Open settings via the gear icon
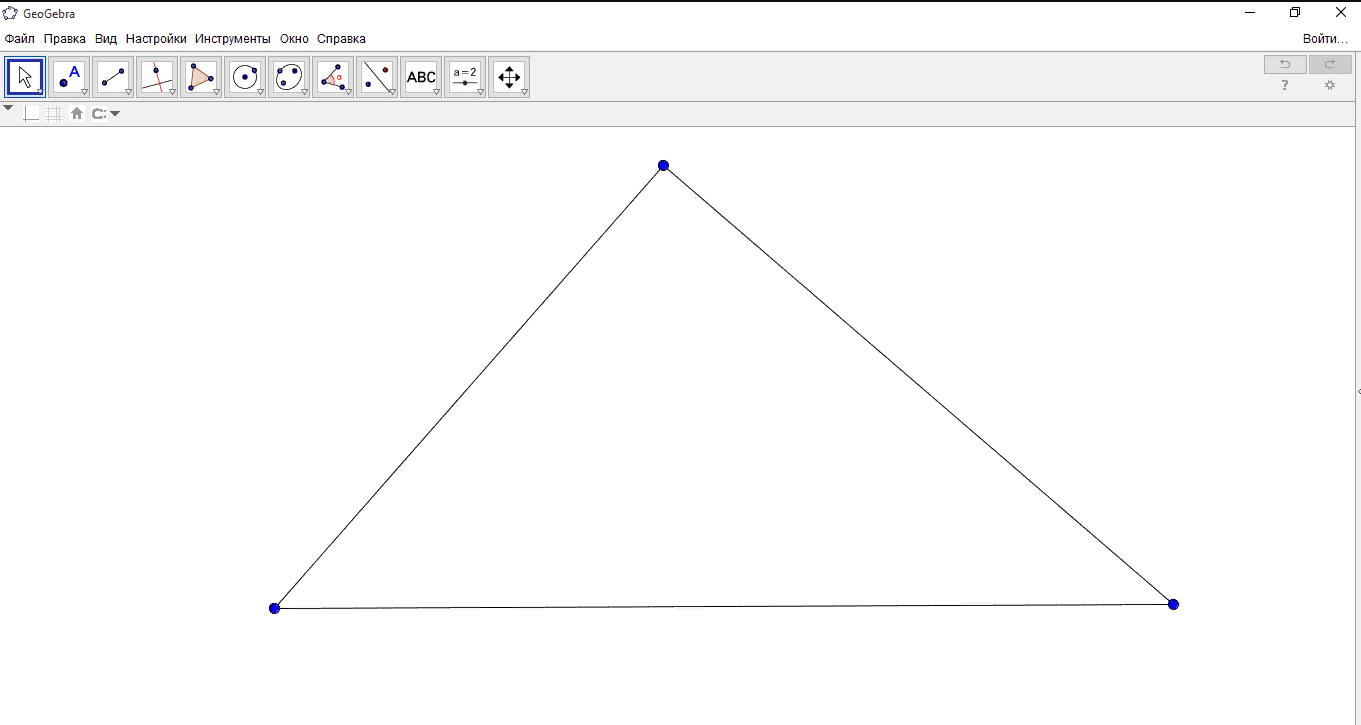1361x725 pixels. (1330, 85)
